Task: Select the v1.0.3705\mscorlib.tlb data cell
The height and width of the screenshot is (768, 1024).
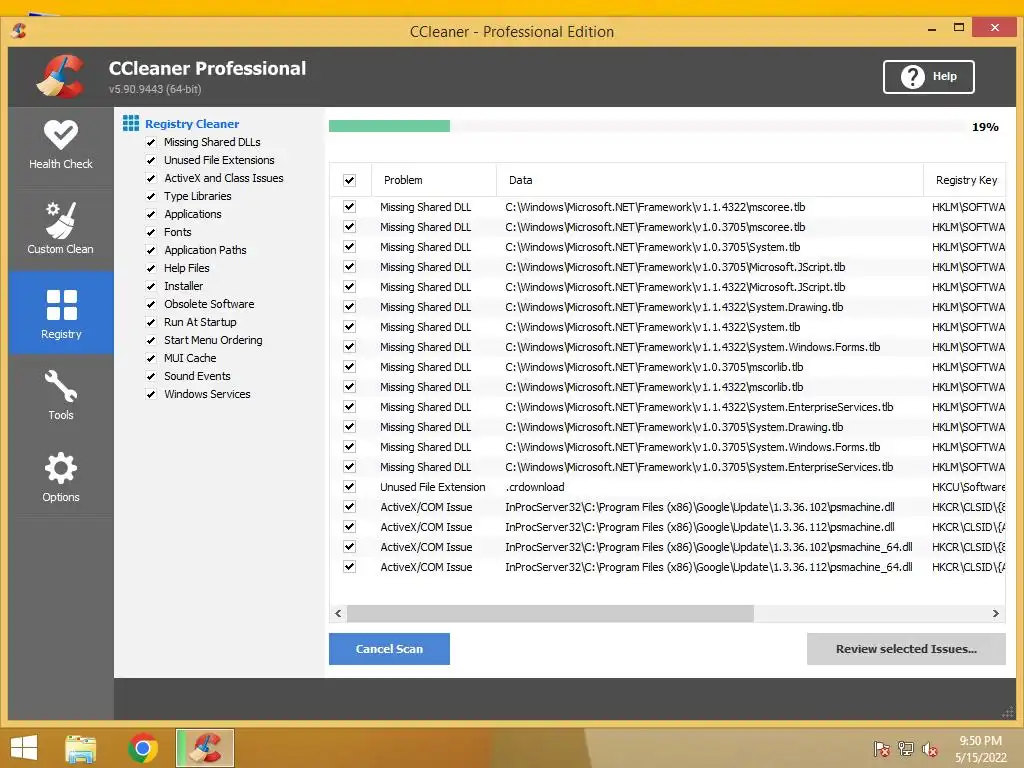Action: (654, 367)
